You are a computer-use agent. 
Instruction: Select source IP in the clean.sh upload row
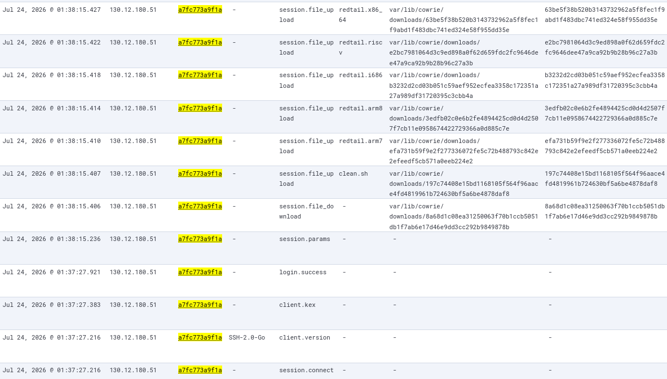[133, 174]
